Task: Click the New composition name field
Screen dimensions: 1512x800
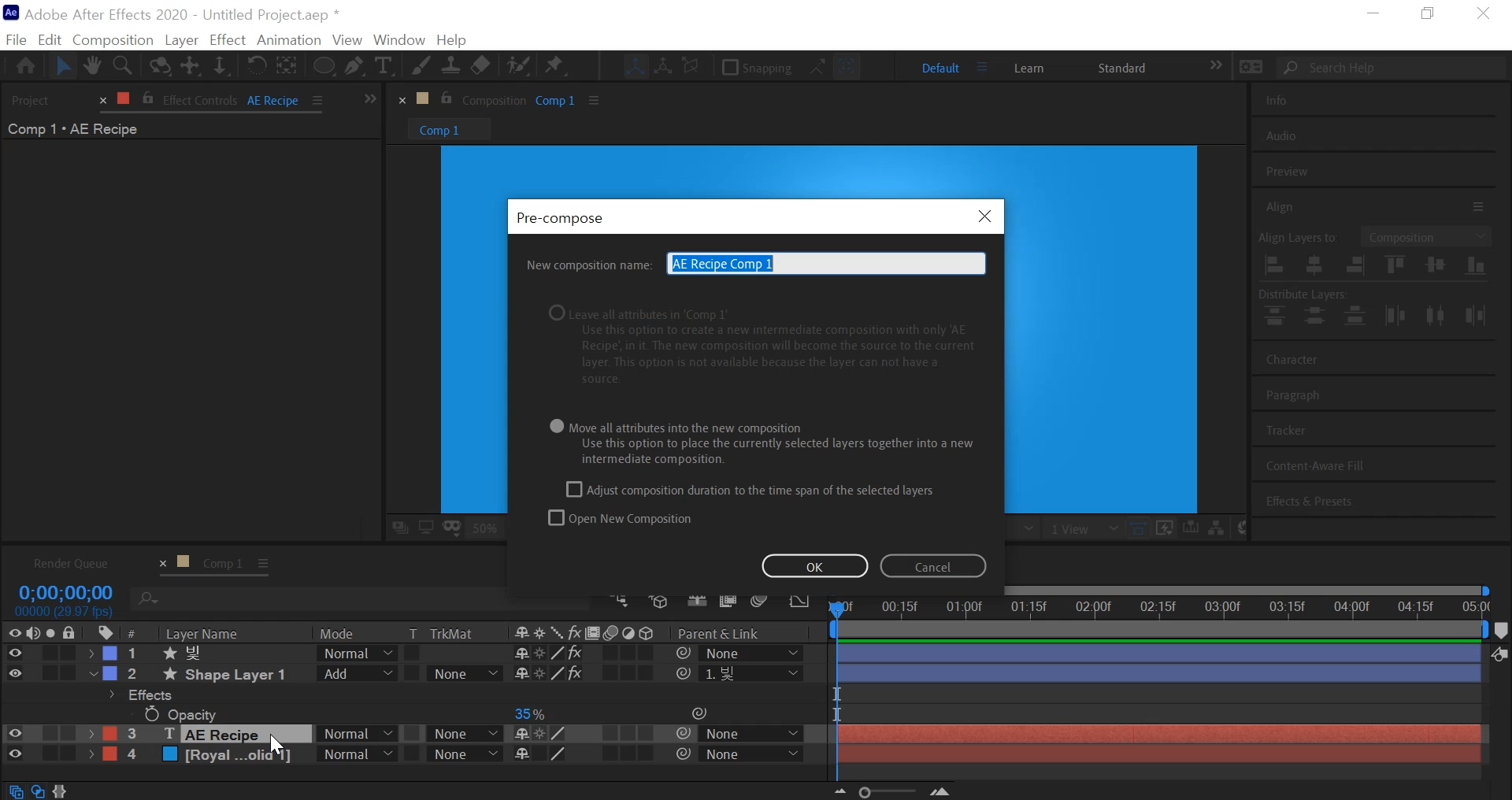Action: (x=826, y=264)
